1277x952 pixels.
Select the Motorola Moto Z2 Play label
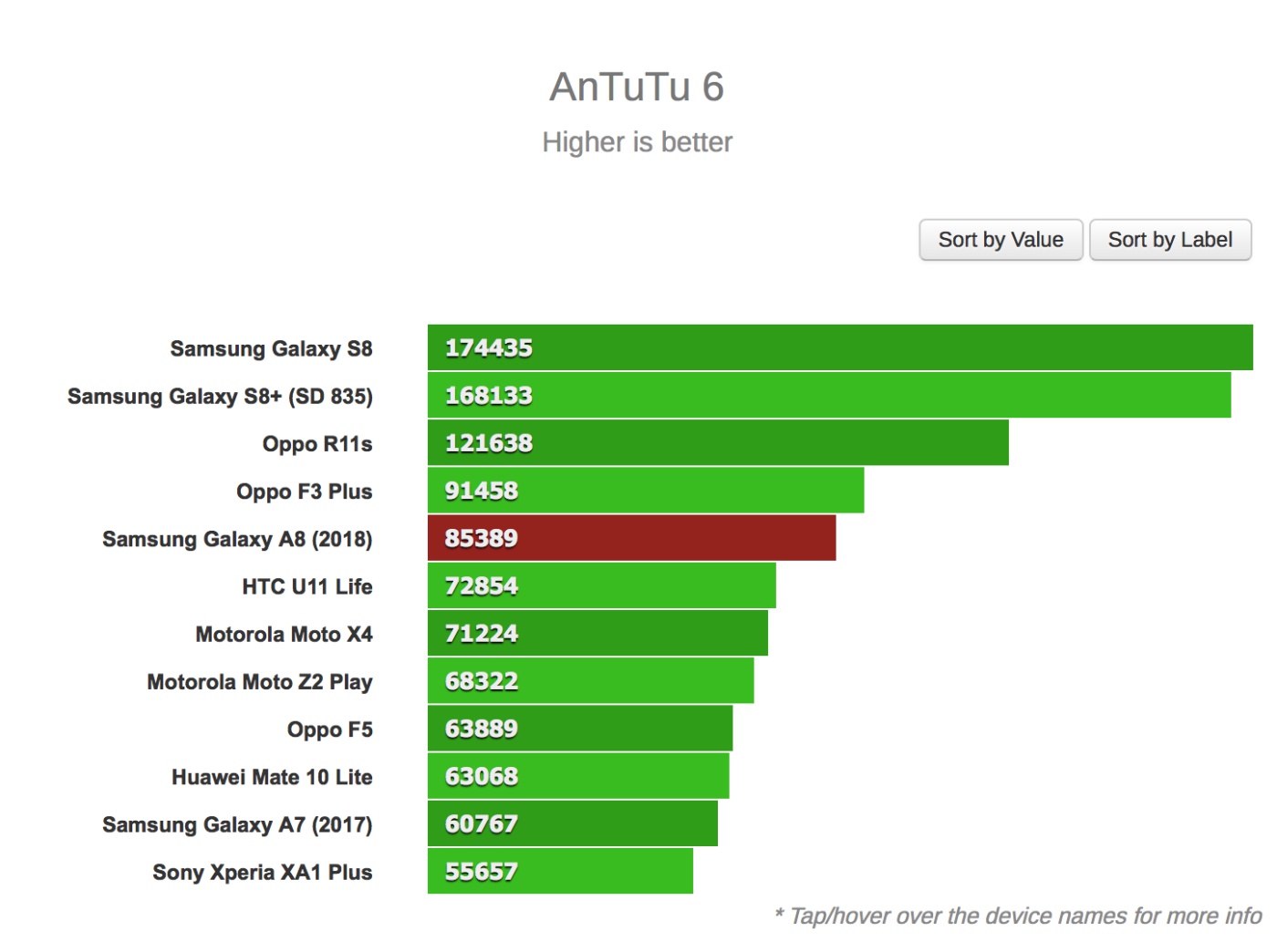(x=260, y=682)
